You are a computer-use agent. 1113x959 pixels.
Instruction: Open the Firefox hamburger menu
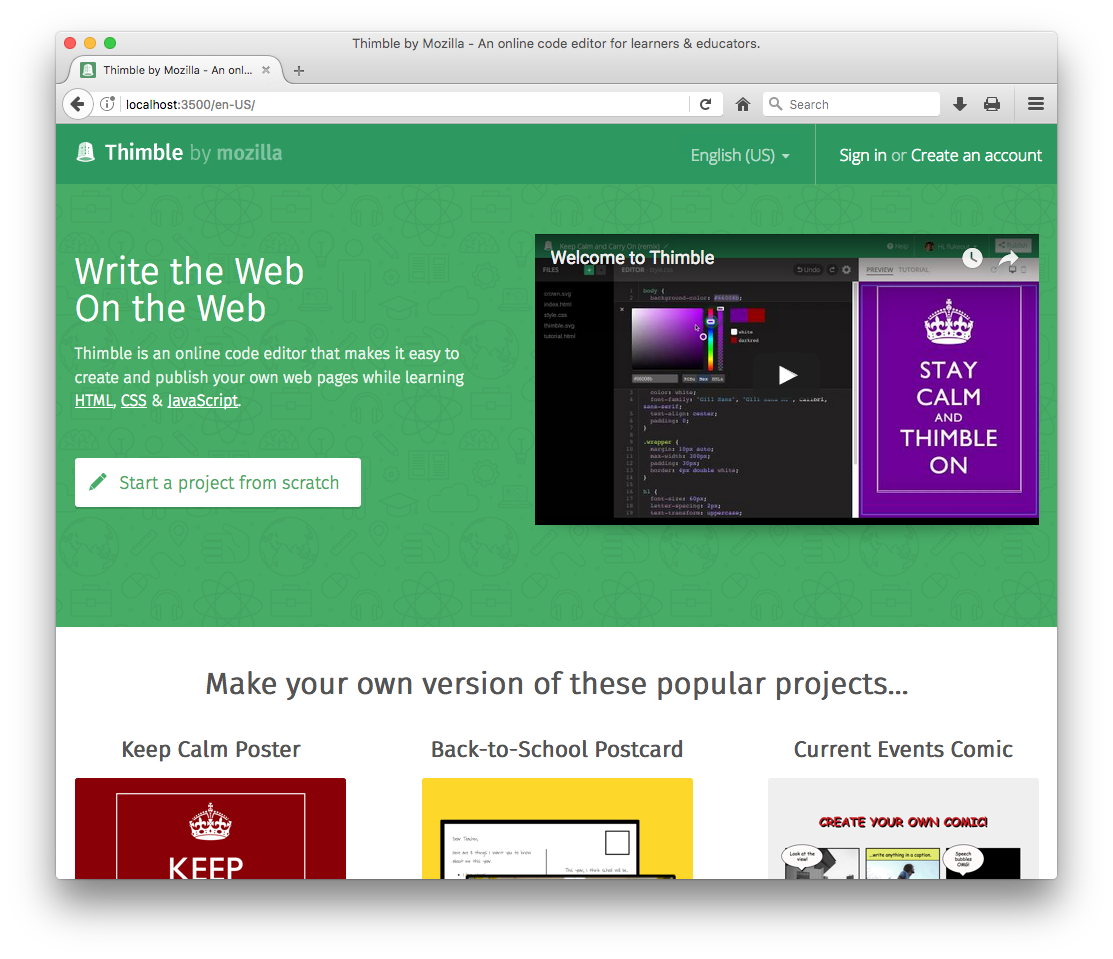pyautogui.click(x=1035, y=103)
